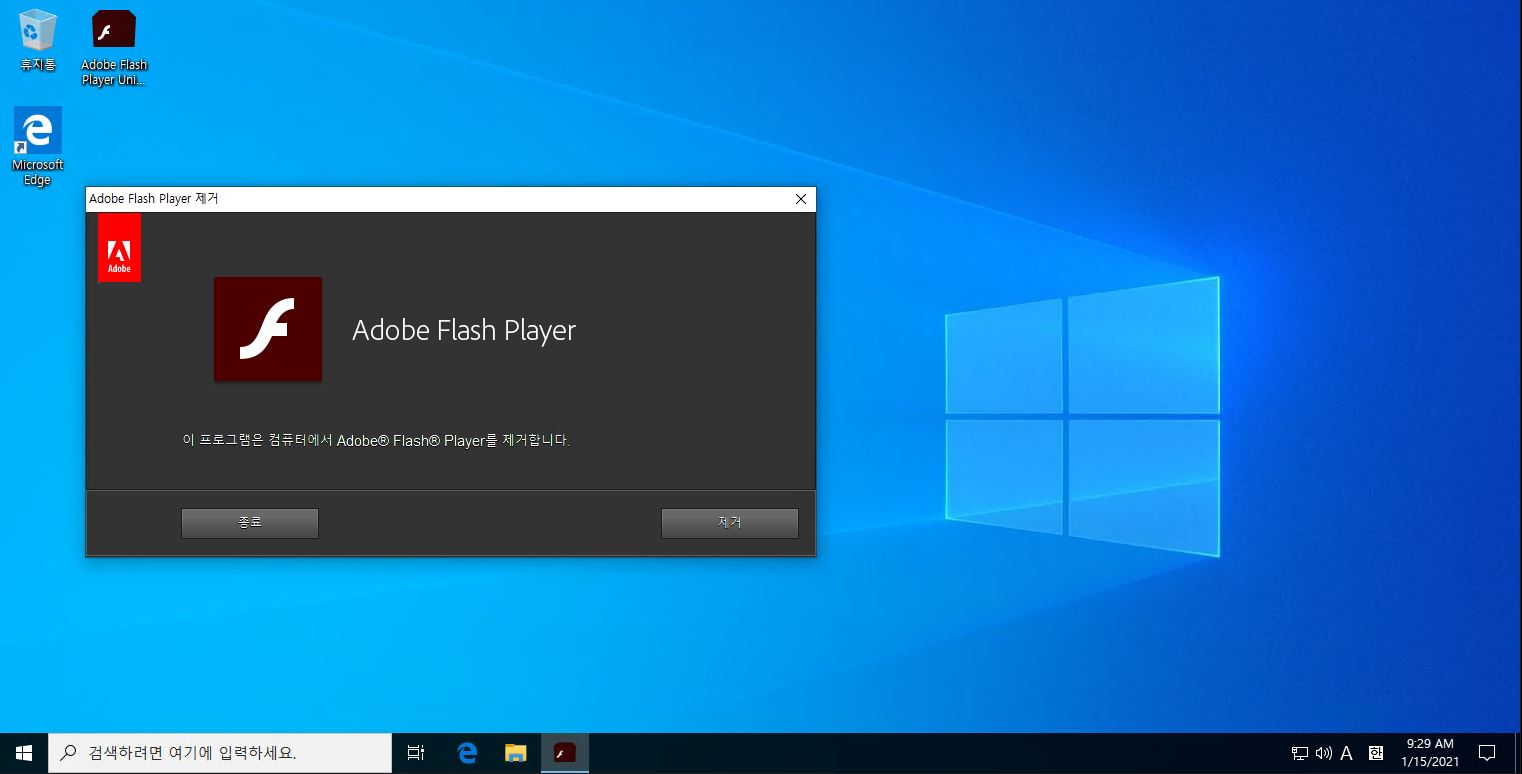Image resolution: width=1522 pixels, height=774 pixels.
Task: Click the 'A' IME input mode indicator
Action: coord(1347,753)
